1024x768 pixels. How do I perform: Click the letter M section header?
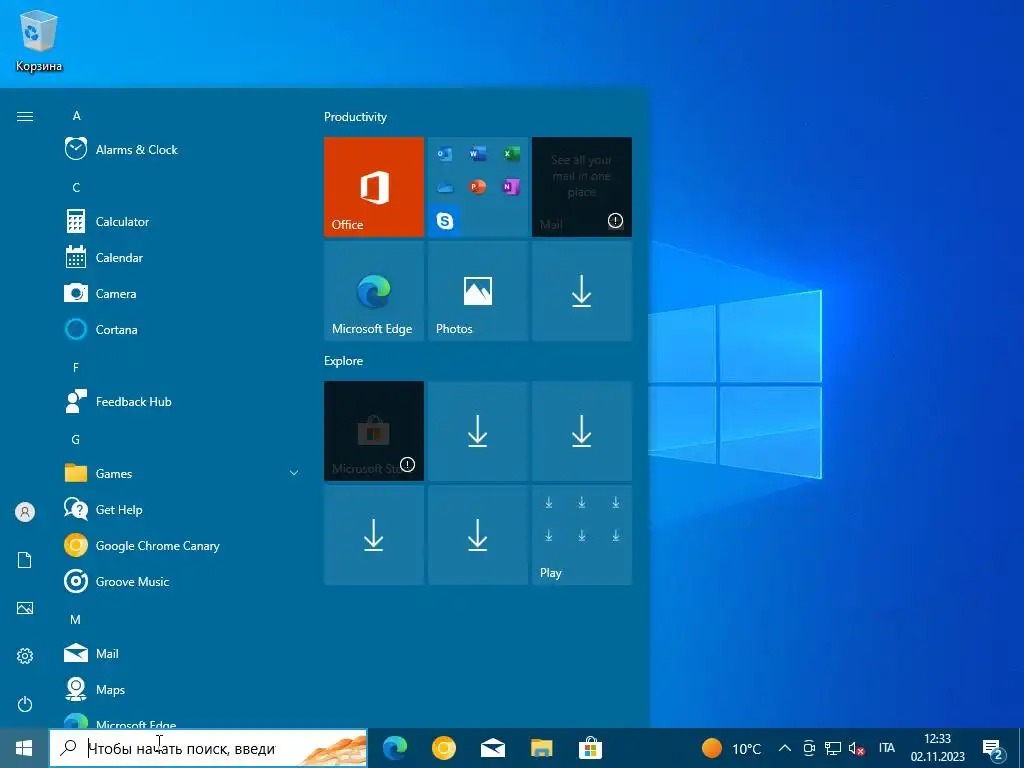pyautogui.click(x=76, y=619)
